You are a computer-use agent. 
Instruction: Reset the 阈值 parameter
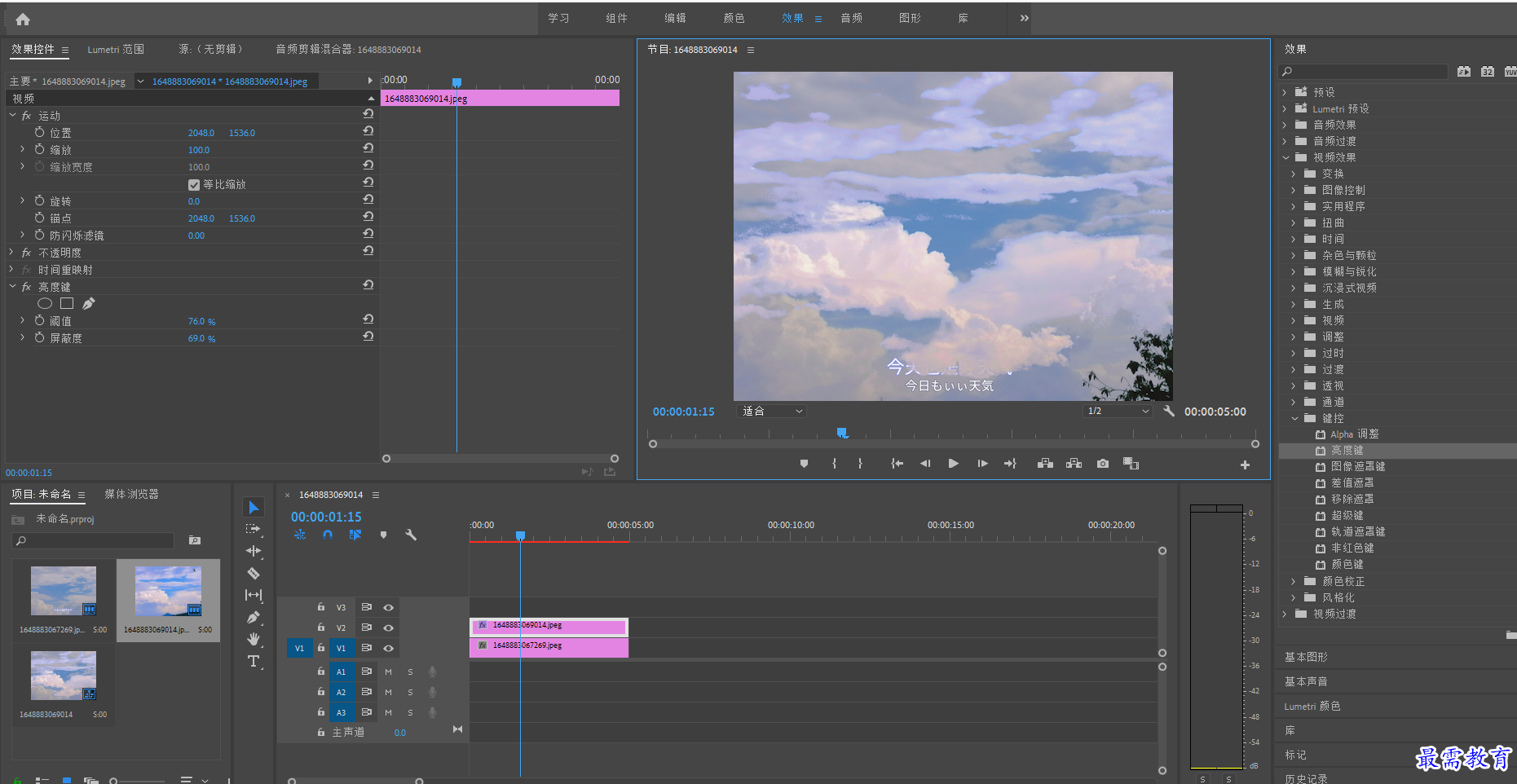click(x=368, y=319)
